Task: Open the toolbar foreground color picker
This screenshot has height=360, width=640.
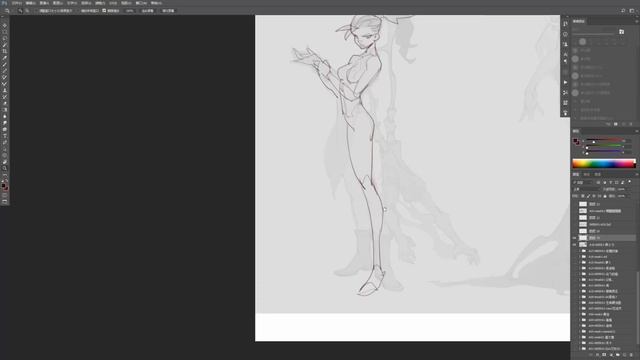Action: (x=4, y=186)
